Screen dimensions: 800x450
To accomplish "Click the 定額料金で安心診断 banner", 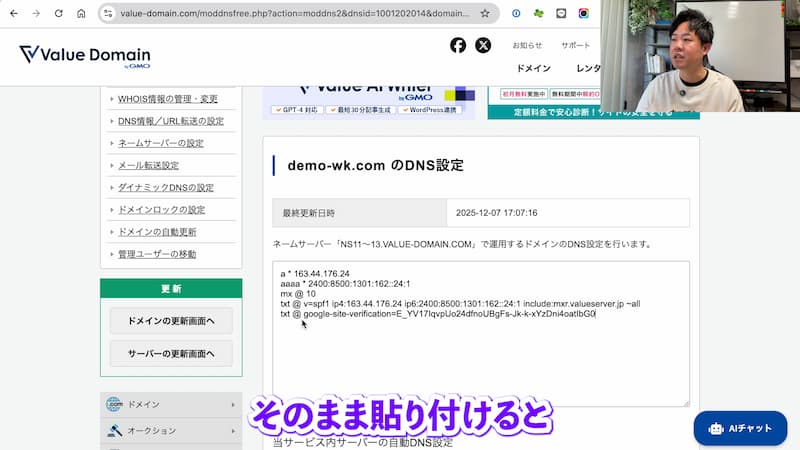I will point(593,103).
